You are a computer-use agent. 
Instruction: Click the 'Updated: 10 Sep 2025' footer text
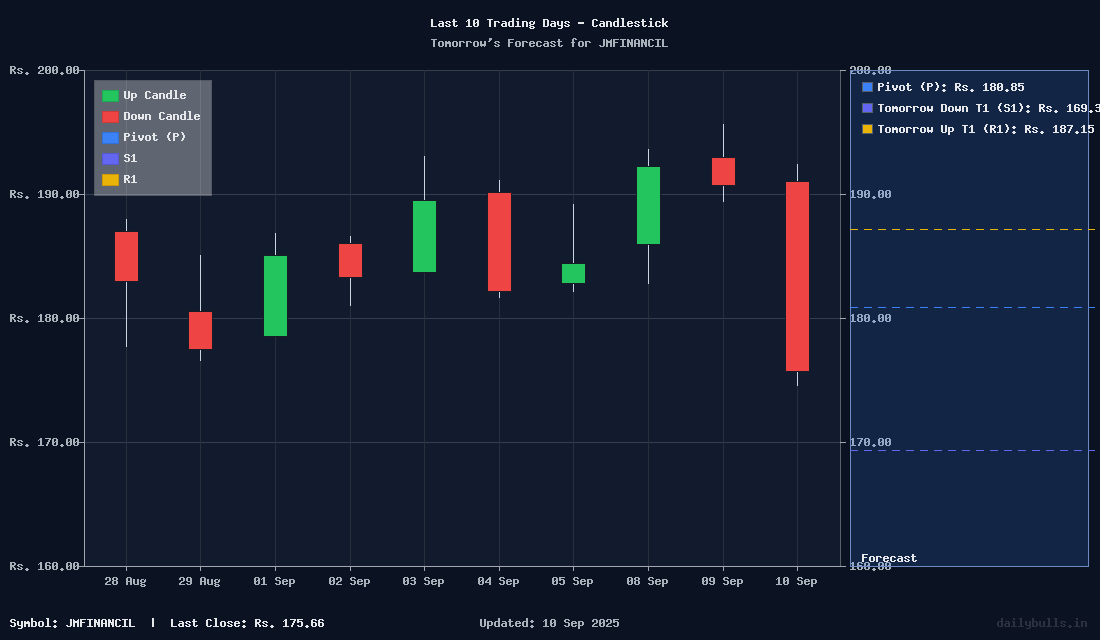(x=549, y=623)
